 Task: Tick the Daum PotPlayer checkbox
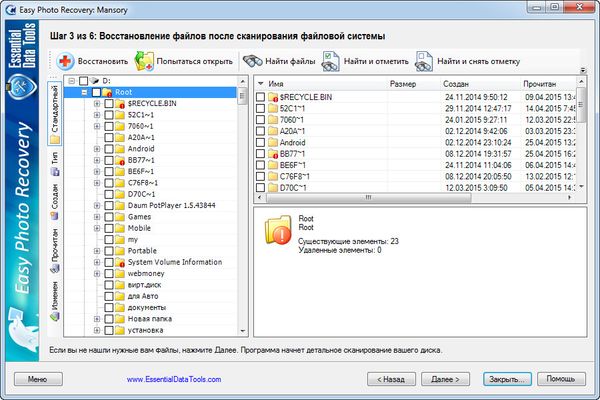click(x=109, y=205)
